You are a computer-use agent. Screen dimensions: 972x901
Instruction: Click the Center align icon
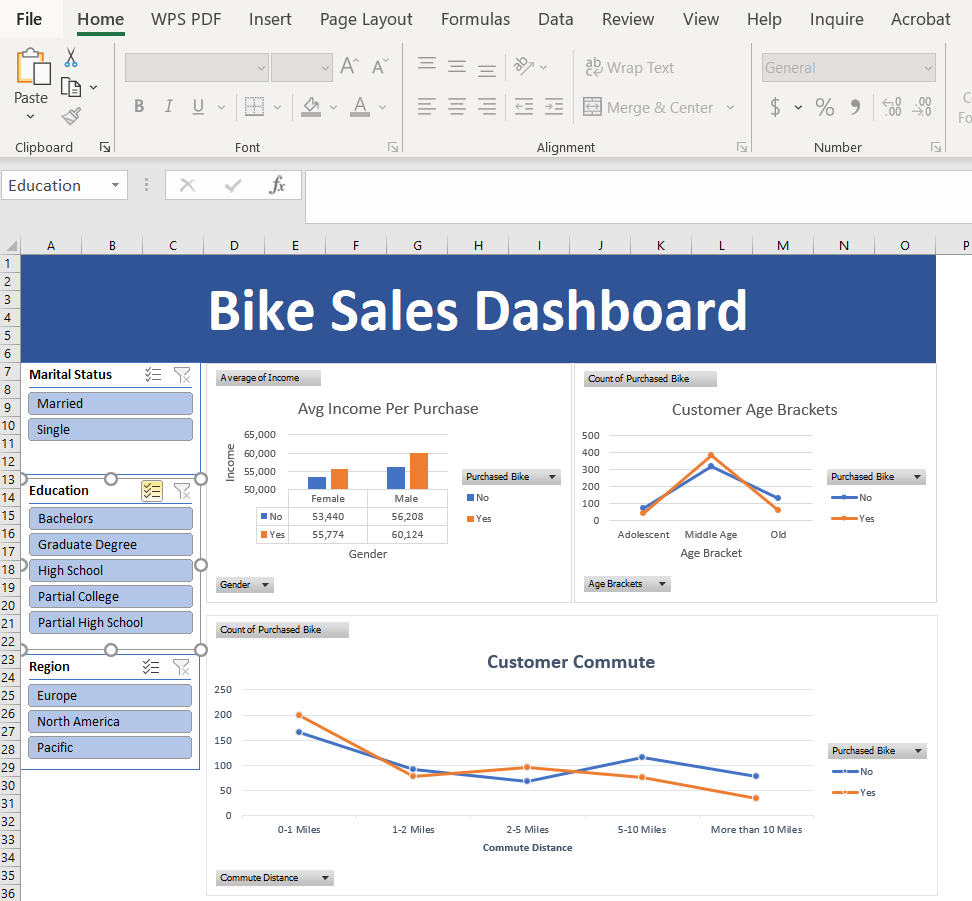457,107
